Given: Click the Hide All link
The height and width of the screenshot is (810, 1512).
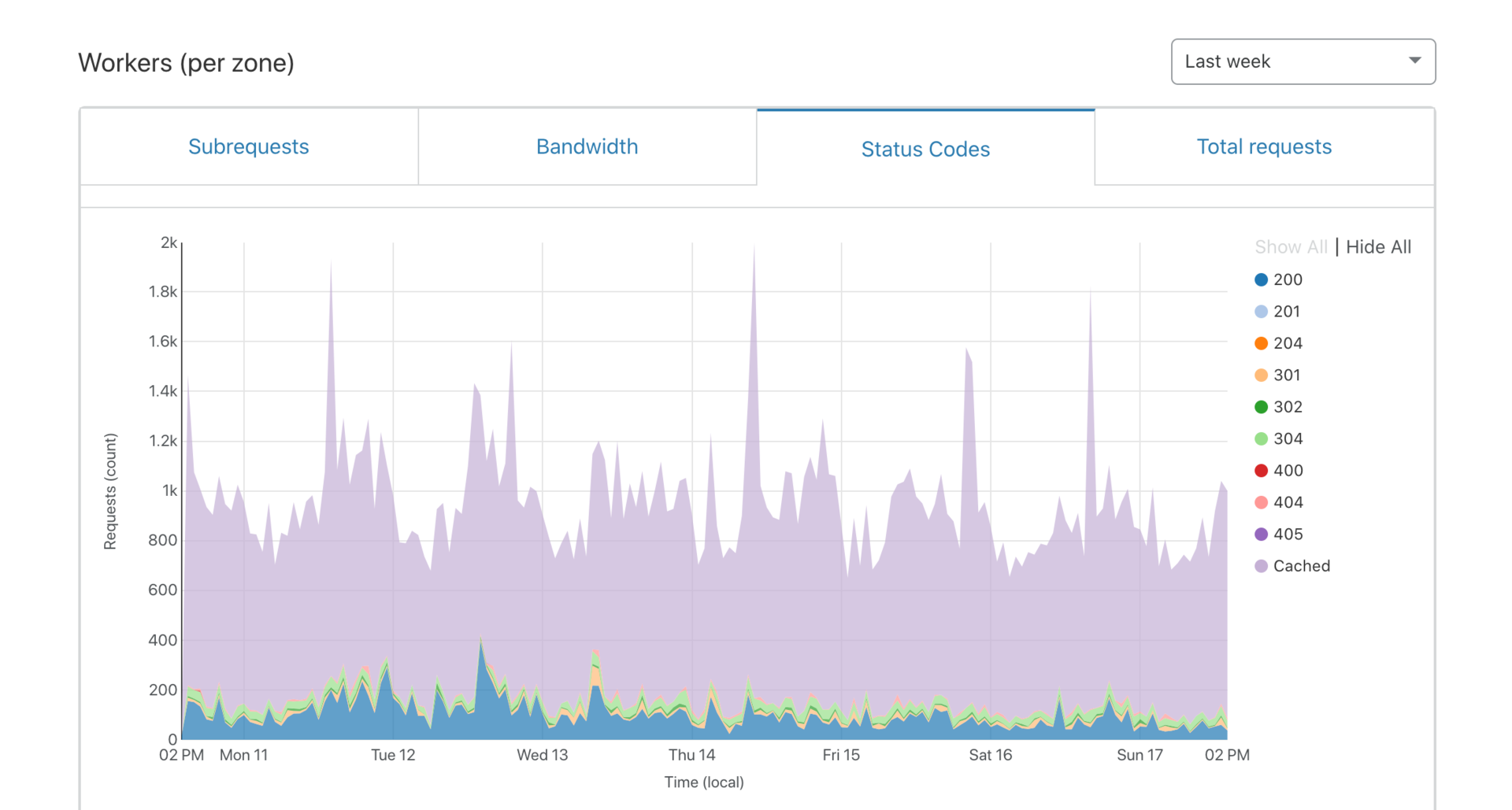Looking at the screenshot, I should tap(1378, 246).
